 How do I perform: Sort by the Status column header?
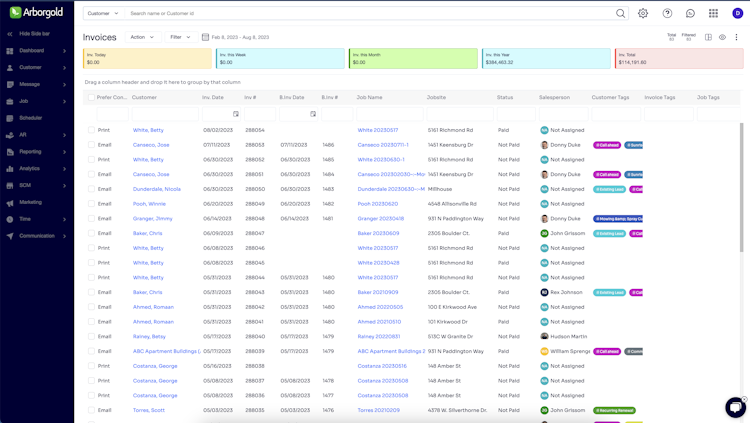tap(505, 97)
